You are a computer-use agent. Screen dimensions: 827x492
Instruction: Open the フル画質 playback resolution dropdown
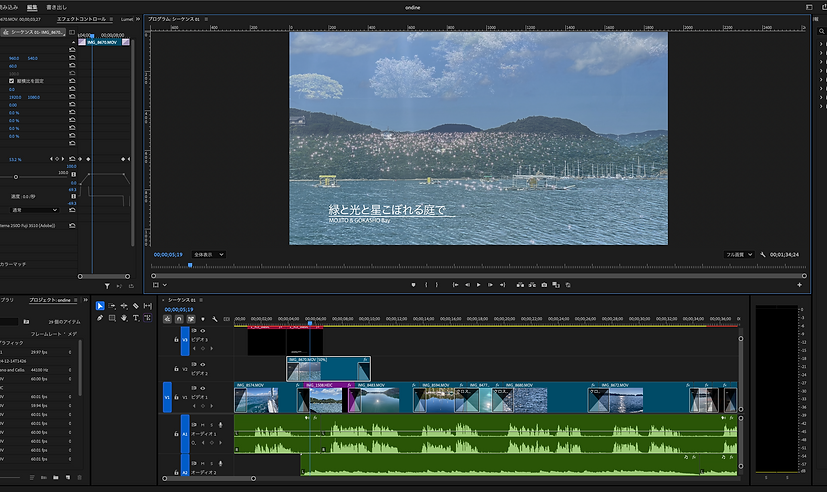(739, 255)
